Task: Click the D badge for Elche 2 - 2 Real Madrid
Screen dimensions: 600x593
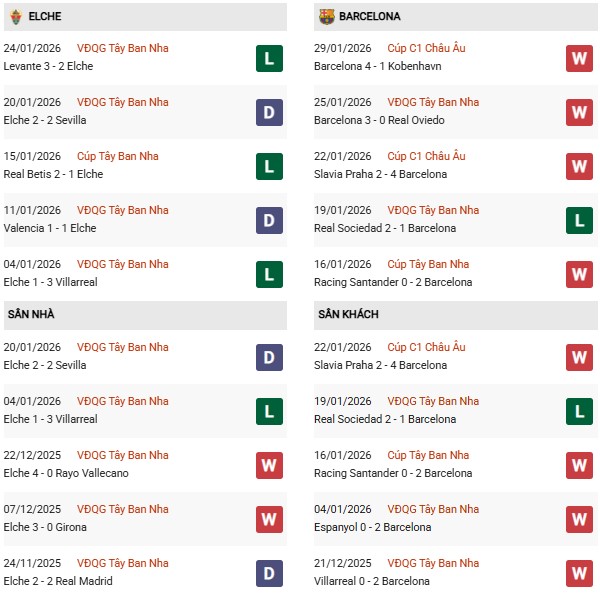Action: point(269,573)
